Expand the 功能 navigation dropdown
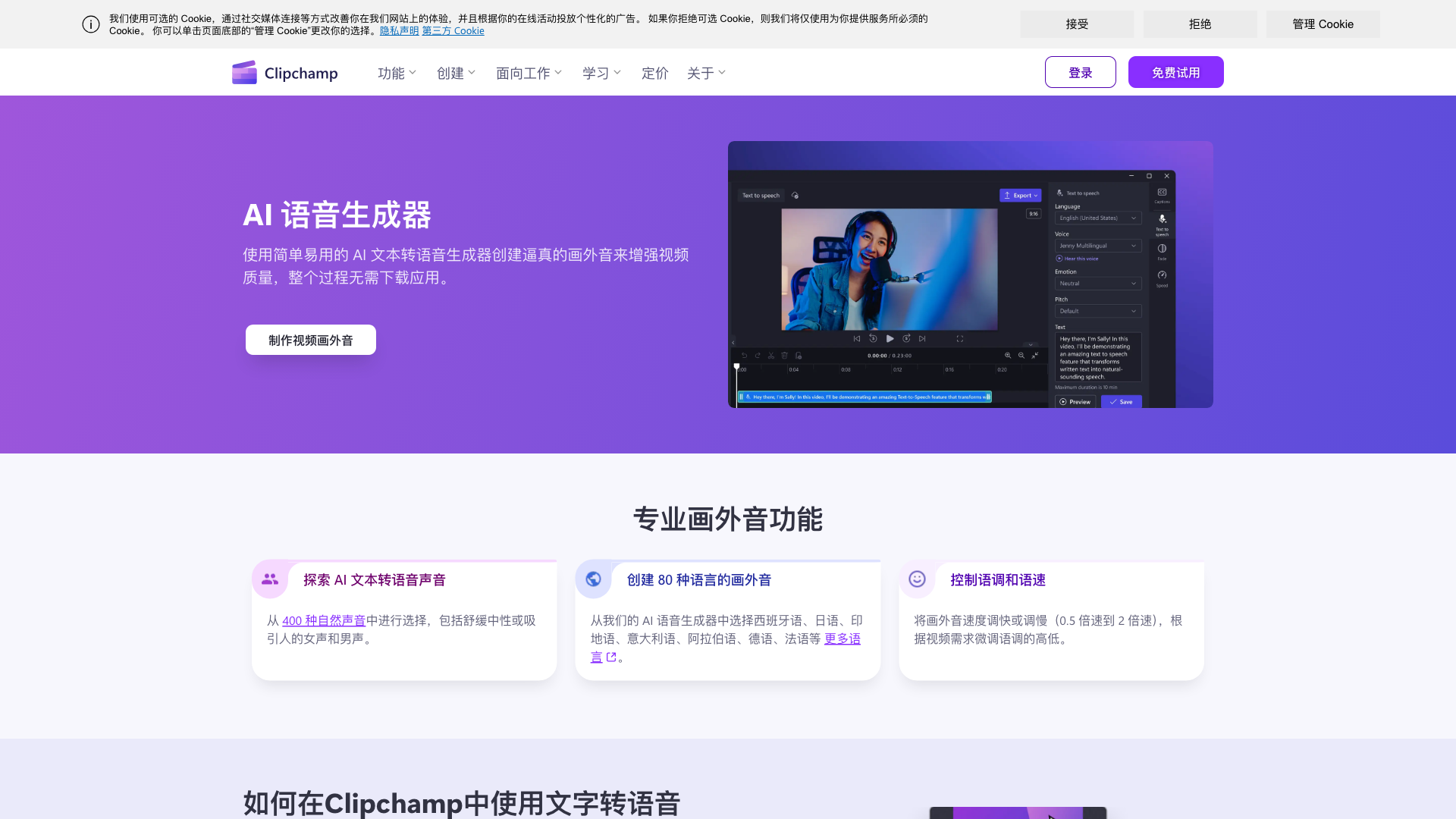This screenshot has height=819, width=1456. [x=397, y=73]
